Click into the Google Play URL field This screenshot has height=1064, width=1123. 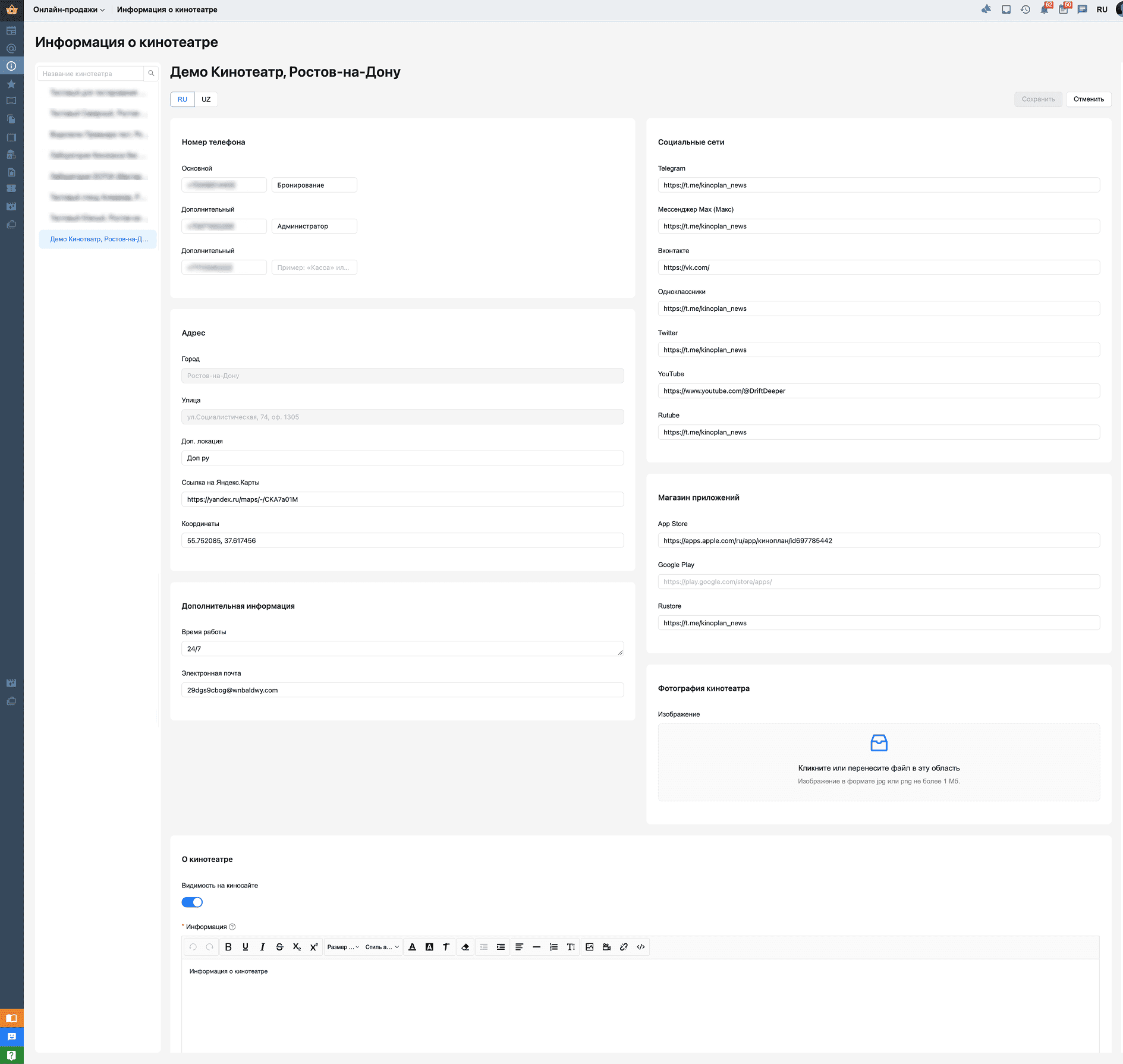point(879,581)
